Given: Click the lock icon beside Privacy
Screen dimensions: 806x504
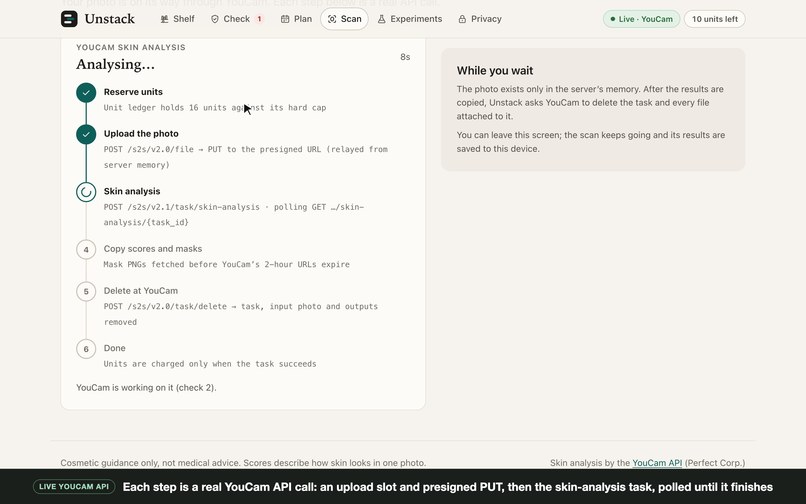Looking at the screenshot, I should point(462,19).
